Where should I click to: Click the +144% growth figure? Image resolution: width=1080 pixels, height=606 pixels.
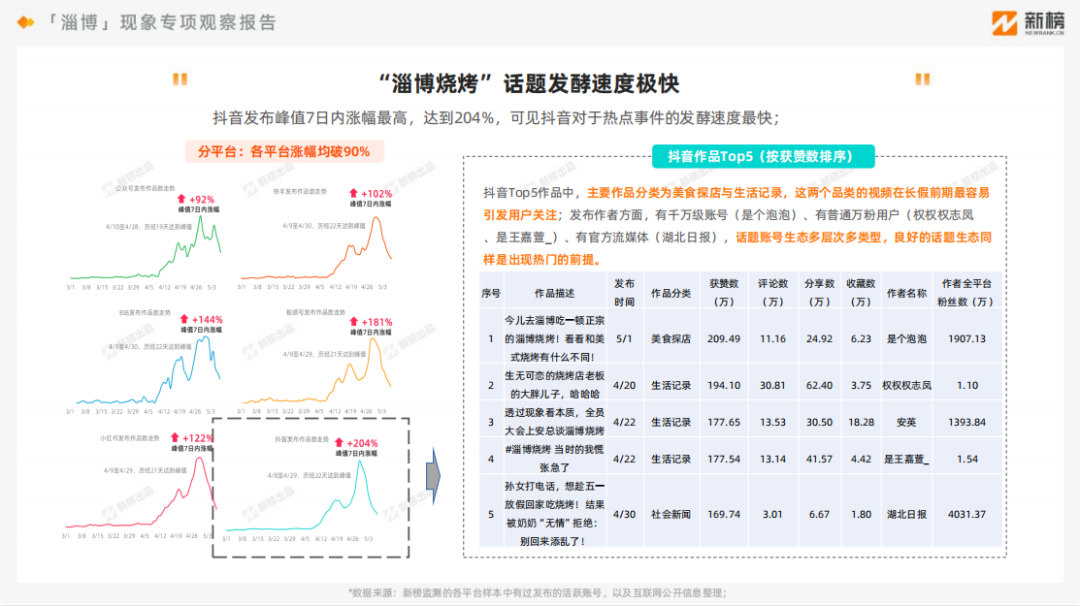[x=207, y=320]
